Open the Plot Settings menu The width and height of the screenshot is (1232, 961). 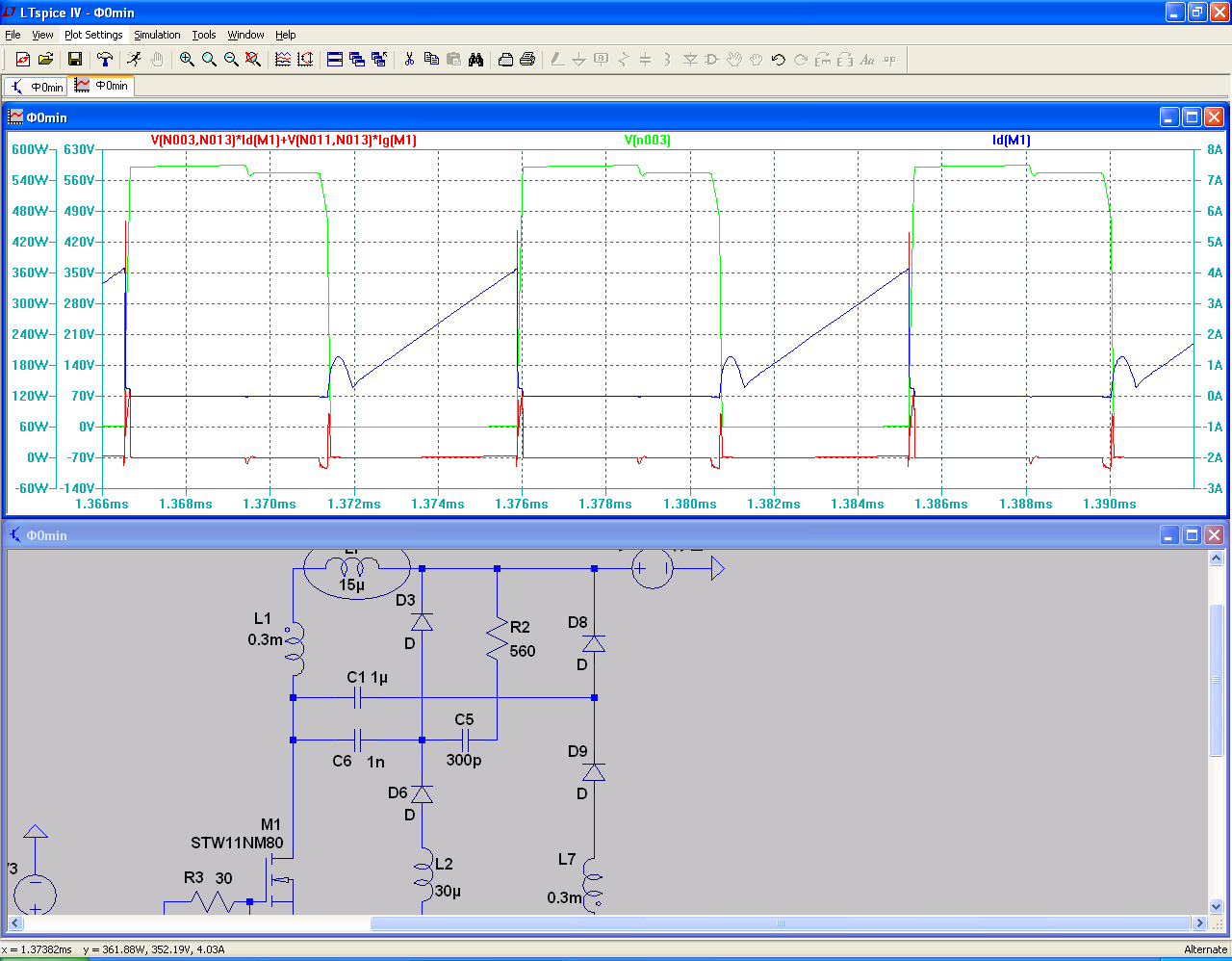[93, 35]
